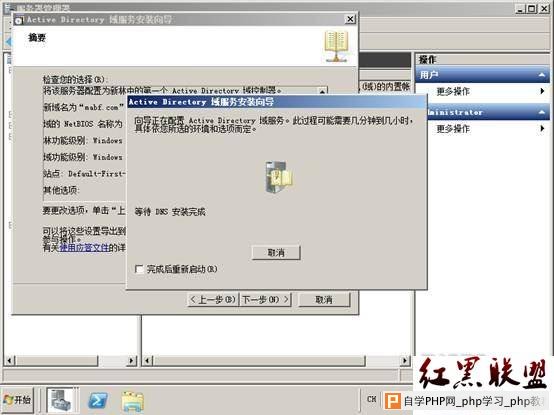Click the 下一步 next button
This screenshot has width=554, height=415.
265,300
